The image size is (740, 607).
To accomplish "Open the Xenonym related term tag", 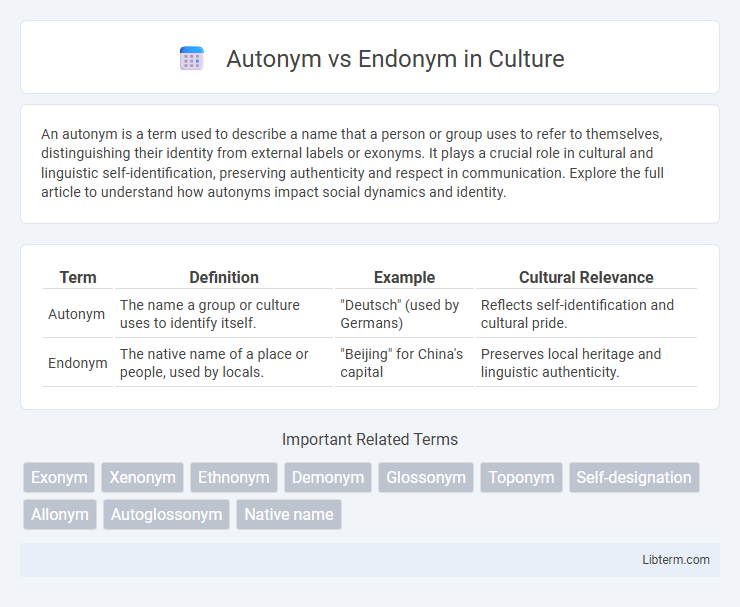I will [x=143, y=477].
